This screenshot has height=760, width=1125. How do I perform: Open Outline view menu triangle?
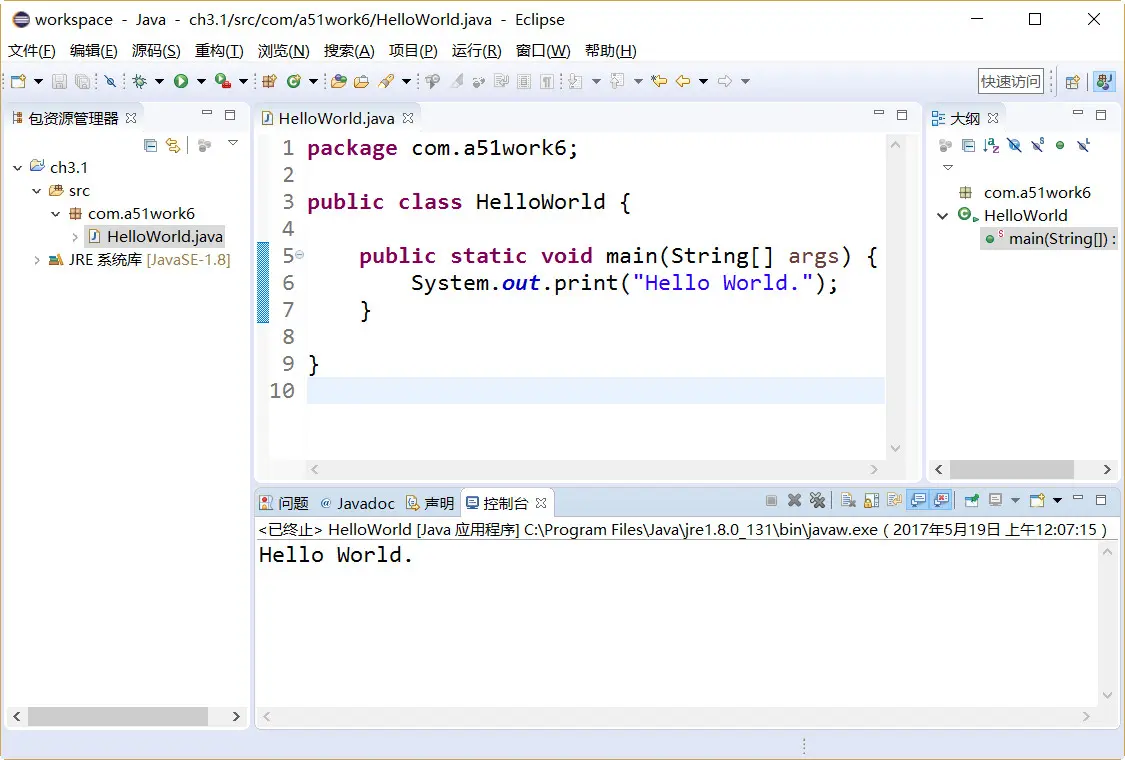(948, 167)
